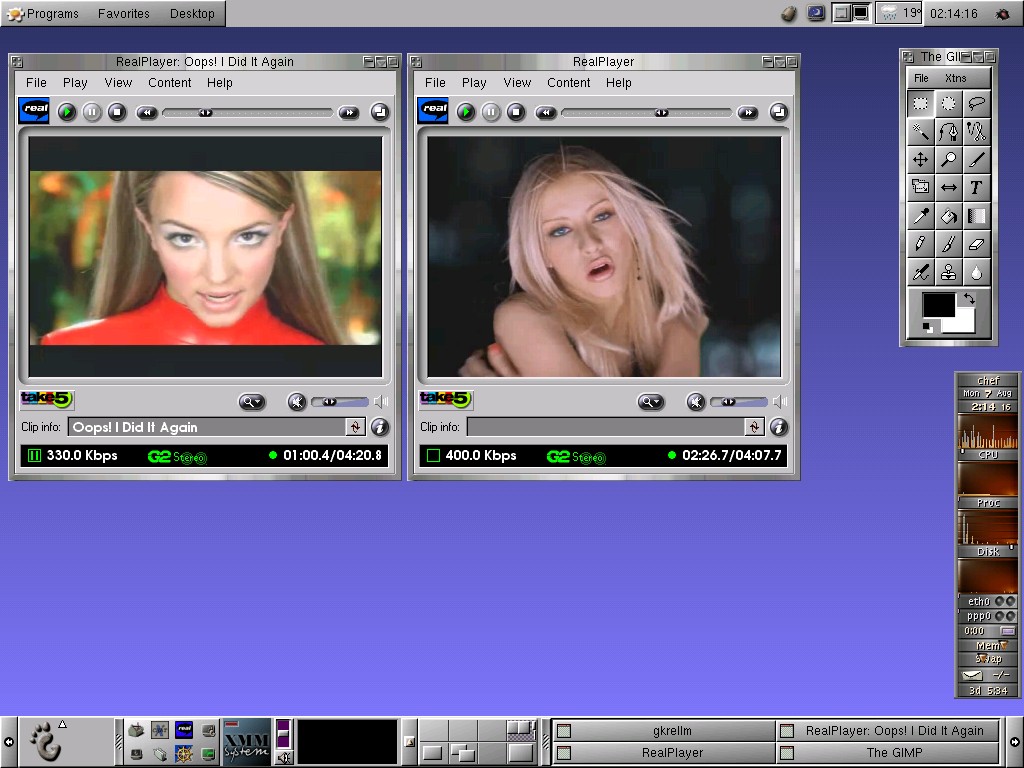Open Programs menu in top panel
The image size is (1024, 768).
point(44,13)
